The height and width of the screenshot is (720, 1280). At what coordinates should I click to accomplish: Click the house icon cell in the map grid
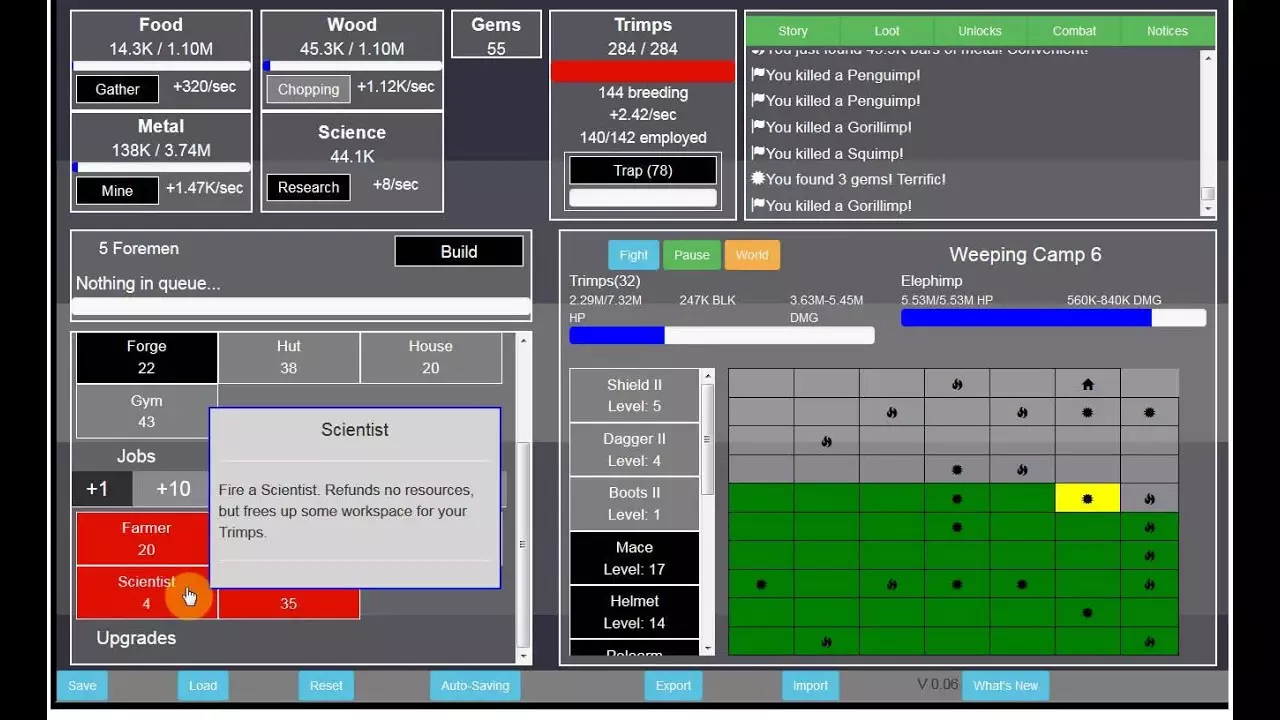click(x=1087, y=384)
